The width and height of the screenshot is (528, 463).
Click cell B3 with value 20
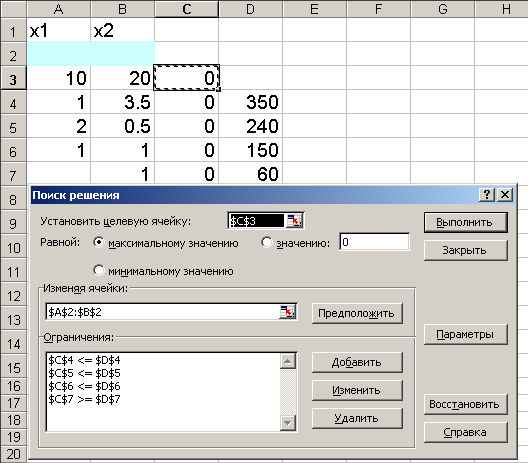coord(123,78)
